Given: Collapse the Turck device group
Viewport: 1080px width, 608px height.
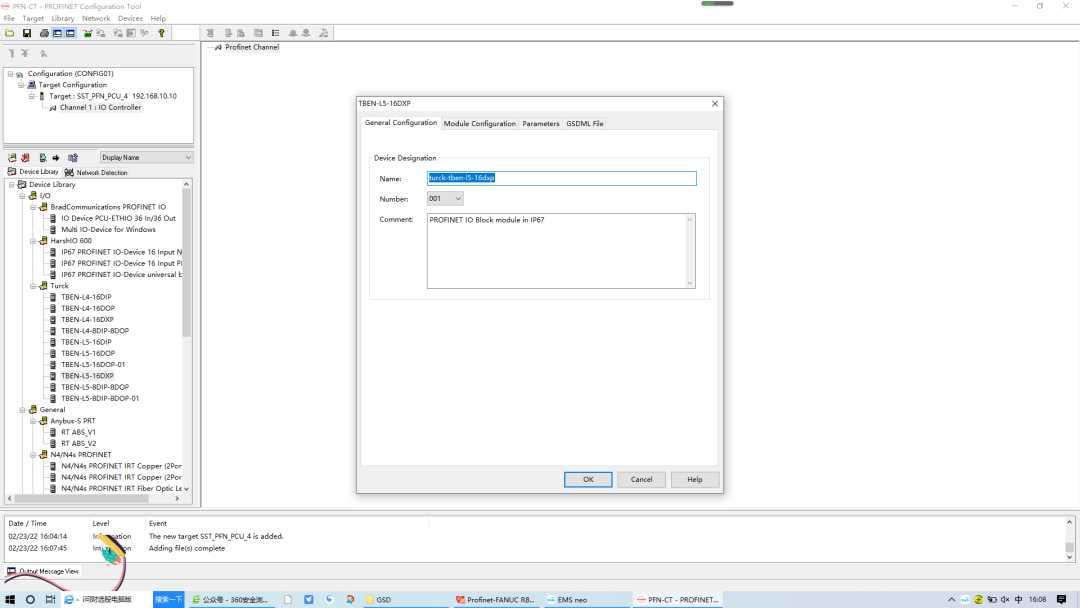Looking at the screenshot, I should coord(31,285).
